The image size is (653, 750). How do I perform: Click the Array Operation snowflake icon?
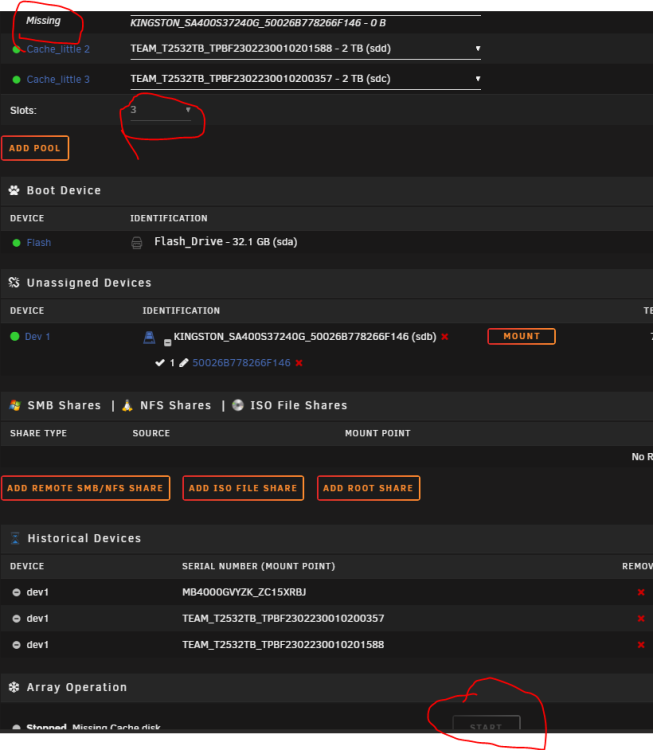click(x=14, y=687)
